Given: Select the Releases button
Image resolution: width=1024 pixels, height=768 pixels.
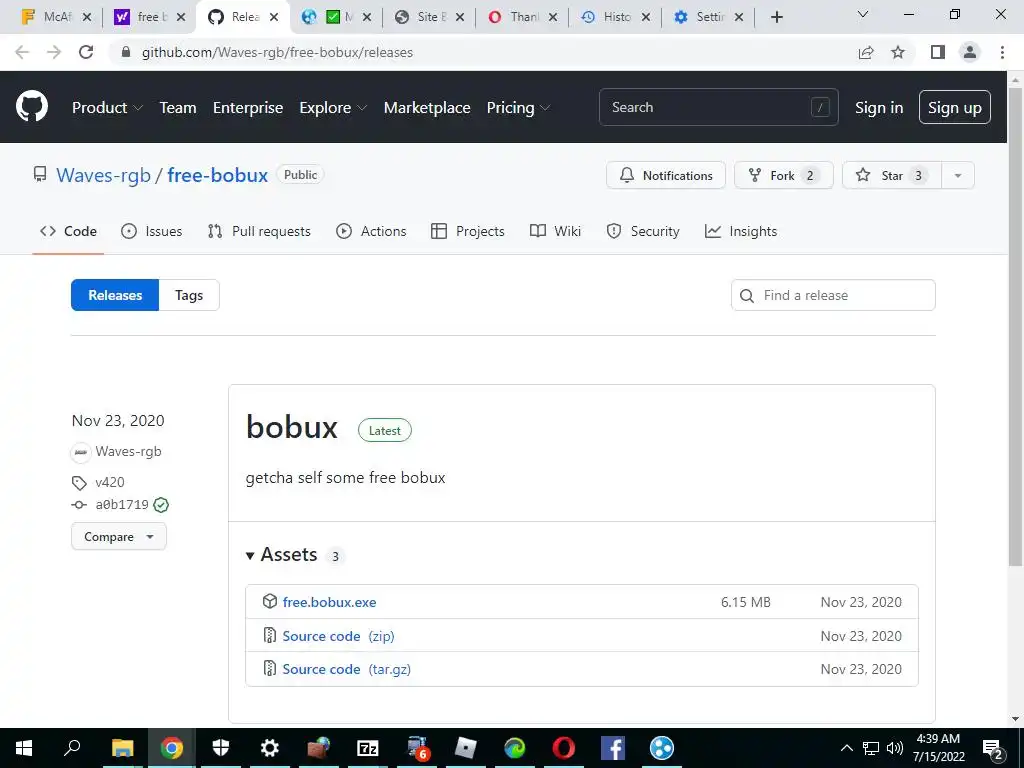Looking at the screenshot, I should [x=115, y=295].
